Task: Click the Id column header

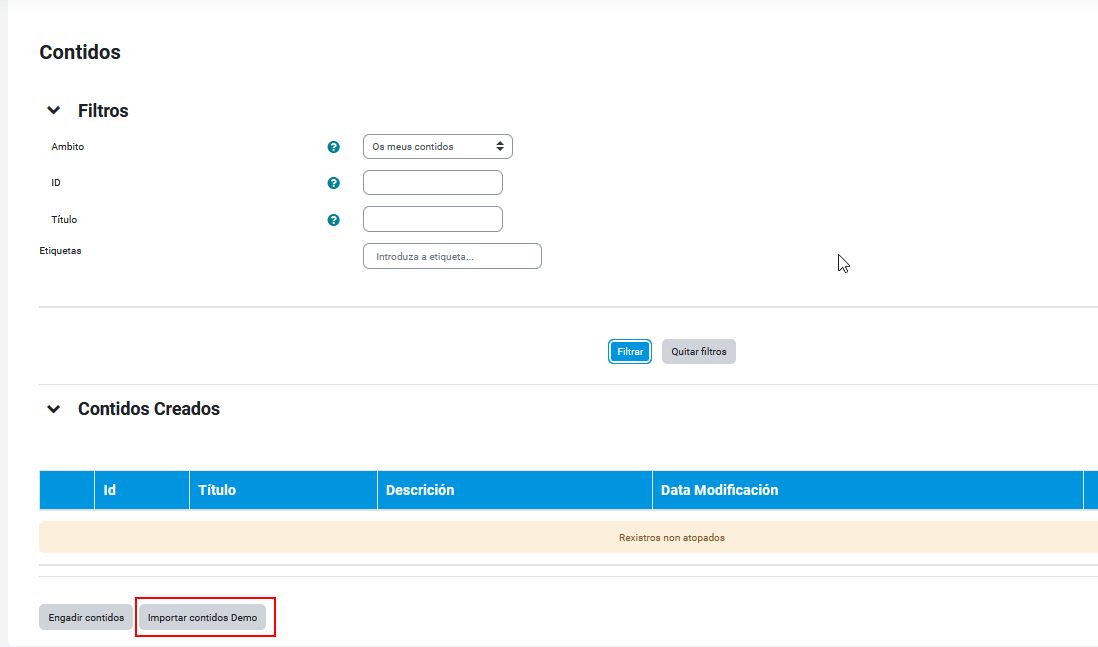Action: [x=110, y=490]
